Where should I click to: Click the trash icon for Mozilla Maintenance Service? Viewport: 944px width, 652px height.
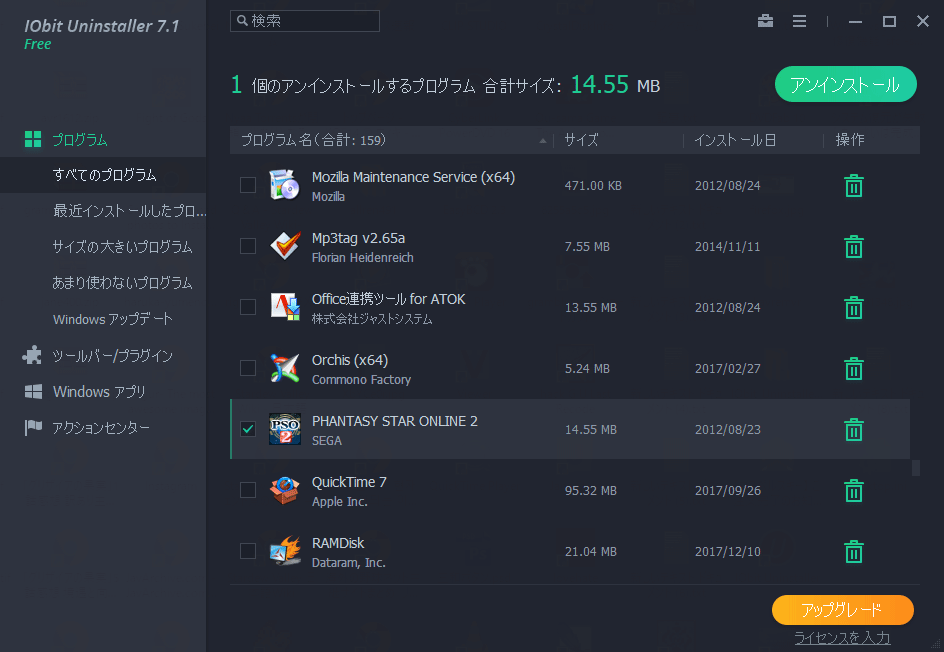[x=854, y=185]
